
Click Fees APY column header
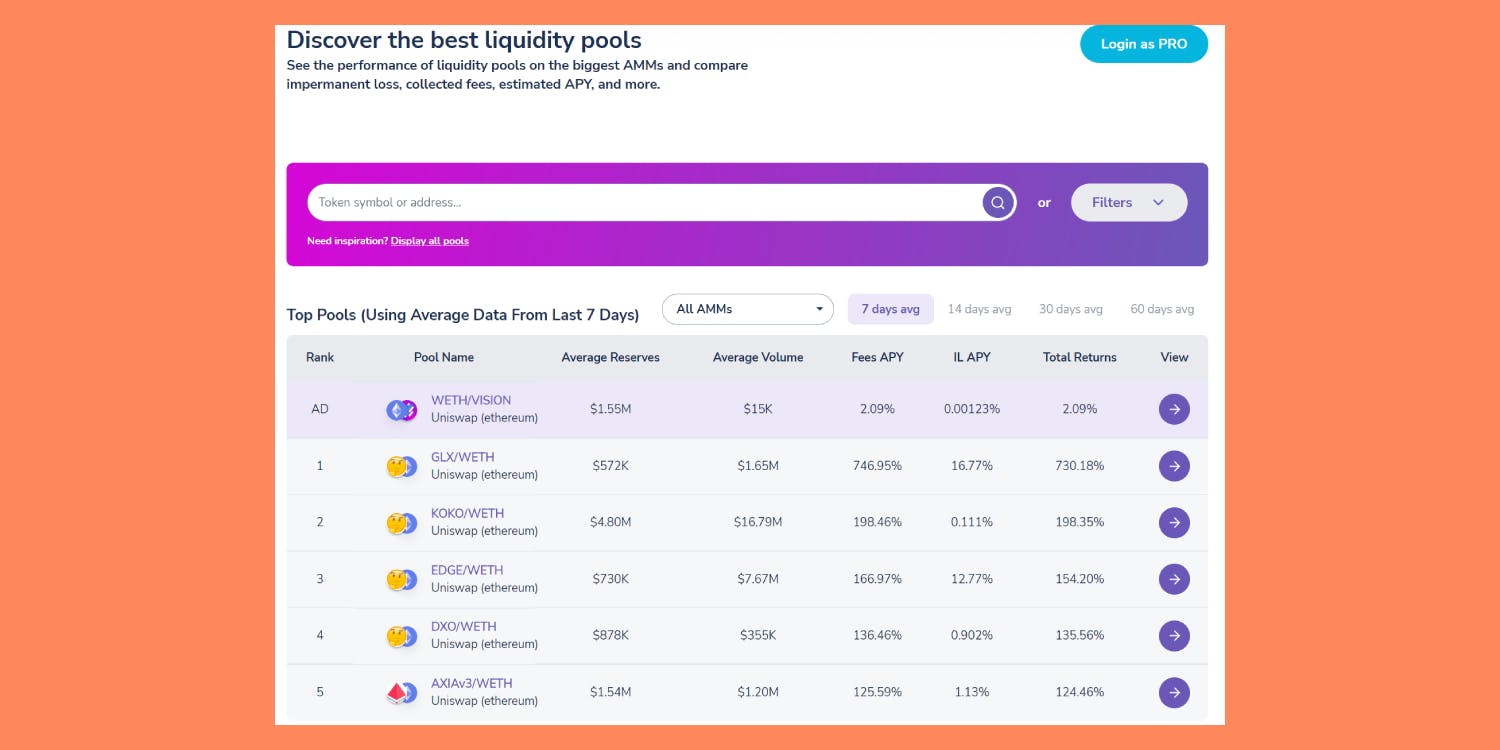point(878,357)
